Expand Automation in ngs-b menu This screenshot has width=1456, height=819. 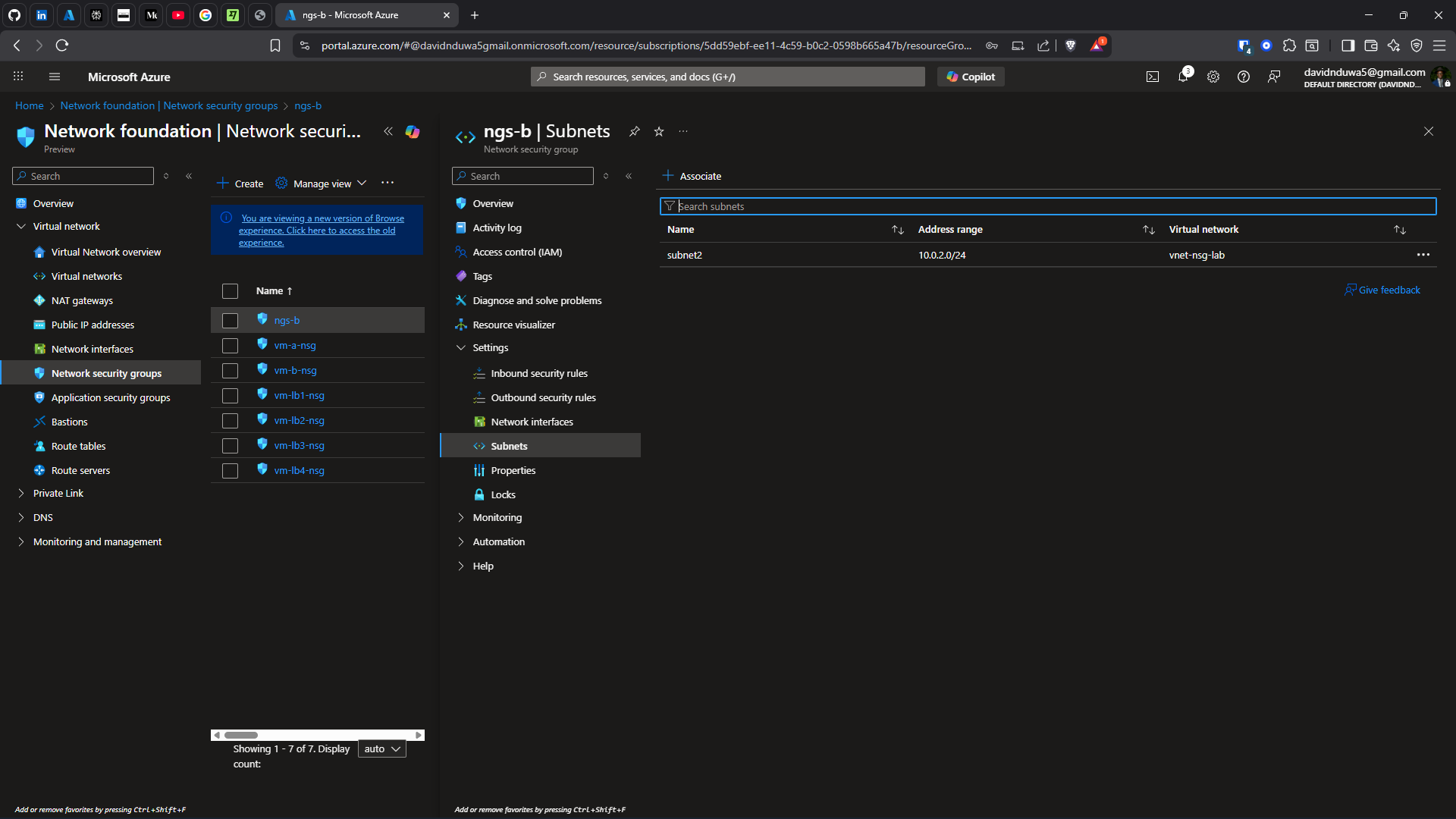click(x=461, y=541)
